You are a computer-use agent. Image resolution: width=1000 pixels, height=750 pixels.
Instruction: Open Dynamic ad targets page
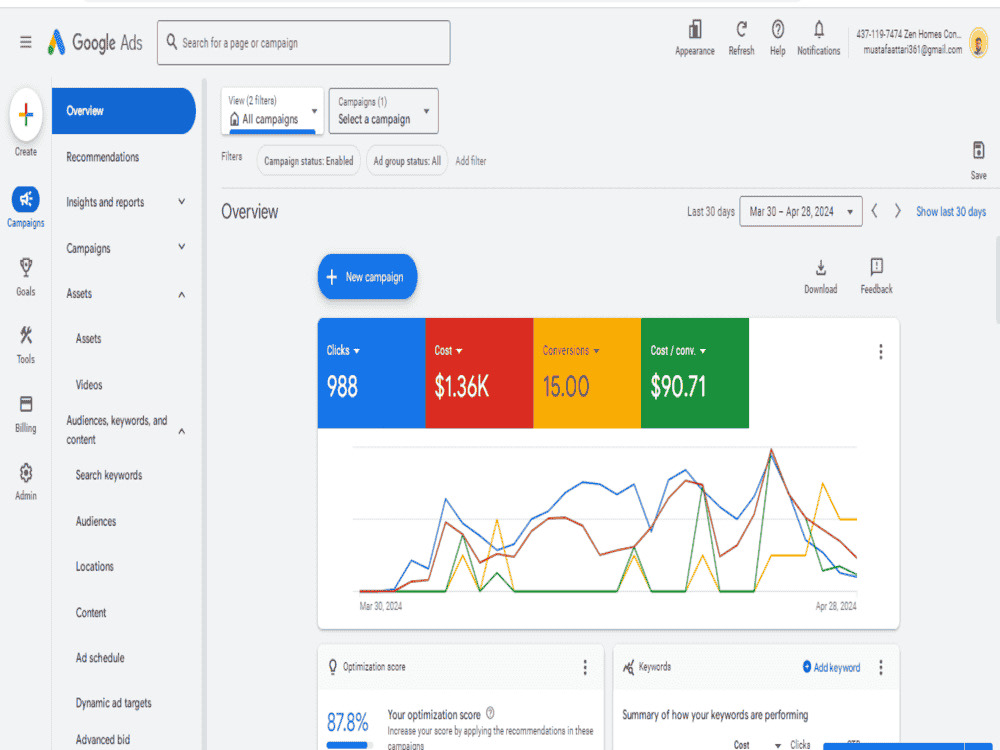[114, 703]
